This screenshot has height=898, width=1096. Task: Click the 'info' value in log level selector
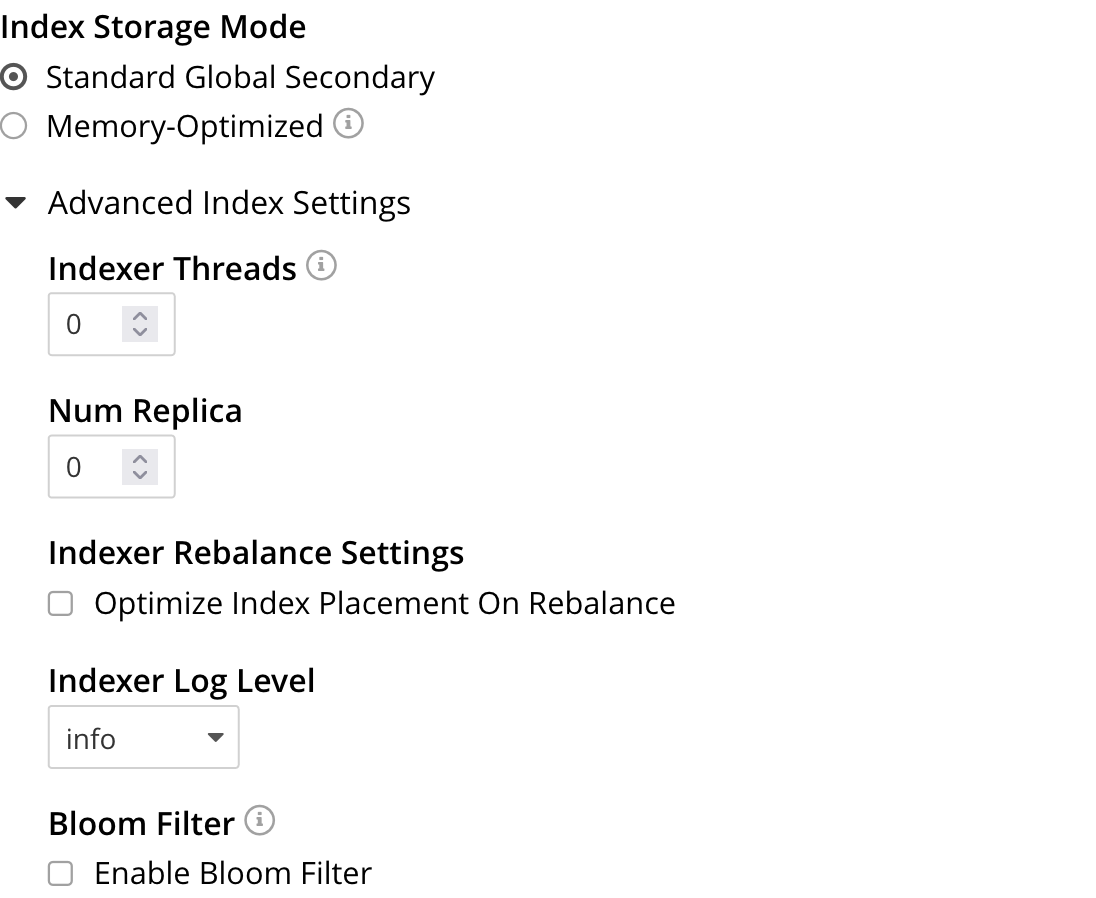click(90, 738)
